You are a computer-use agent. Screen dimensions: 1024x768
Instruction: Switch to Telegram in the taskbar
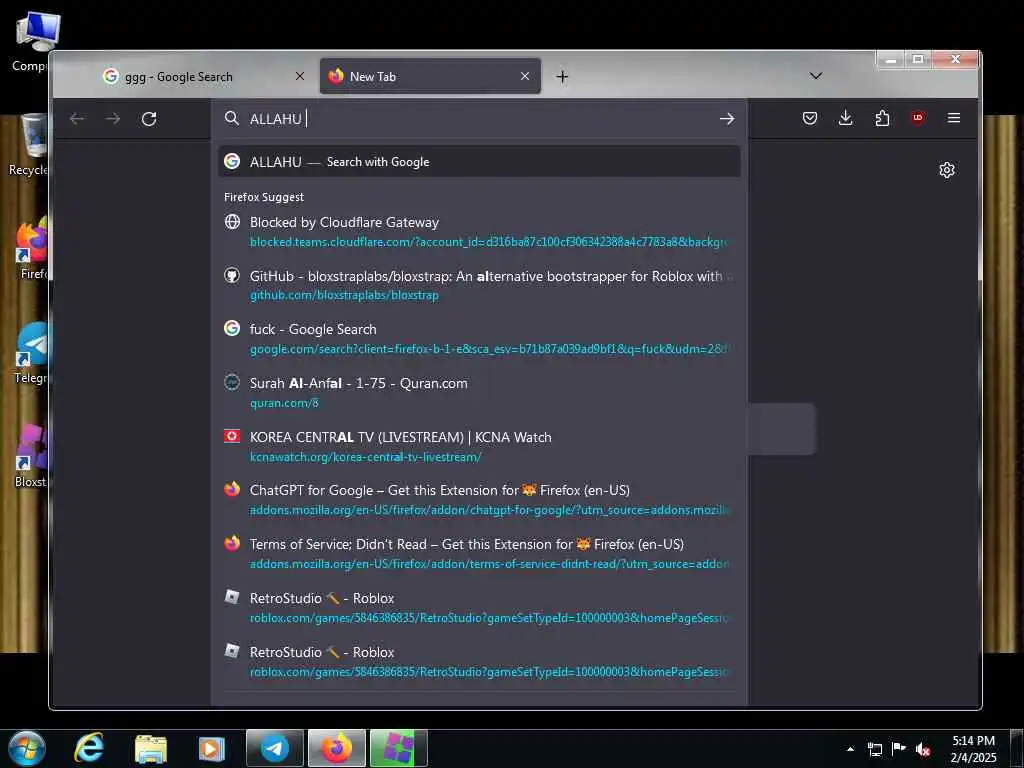pyautogui.click(x=275, y=748)
